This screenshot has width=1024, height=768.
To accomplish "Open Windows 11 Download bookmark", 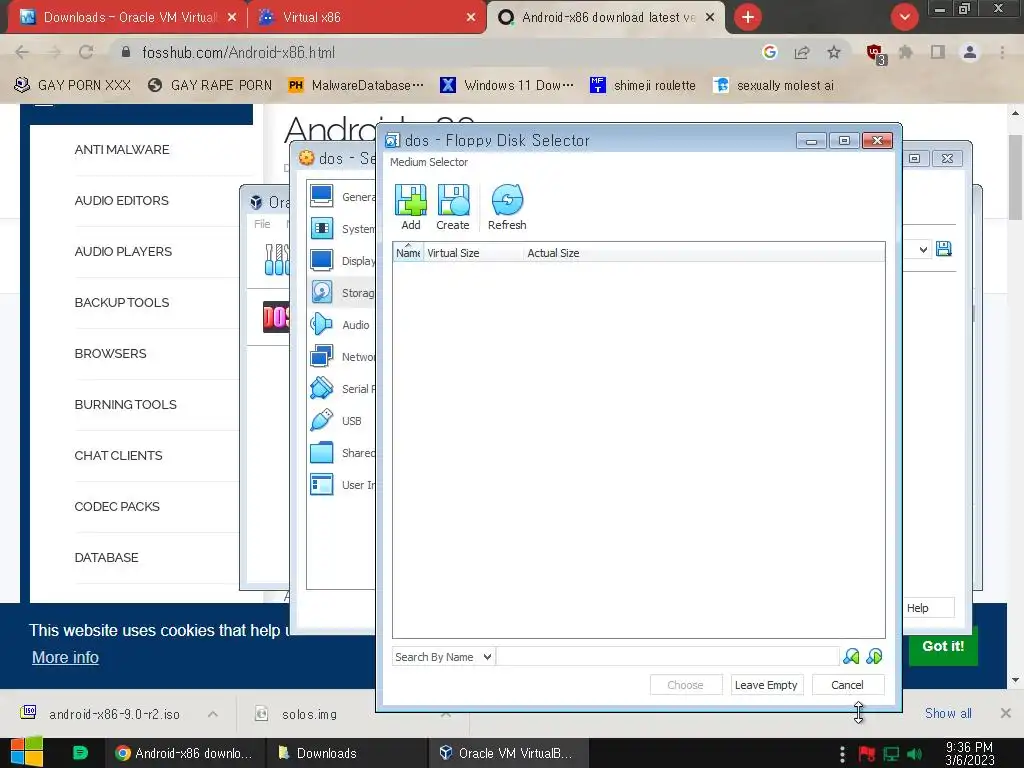I will coord(507,85).
